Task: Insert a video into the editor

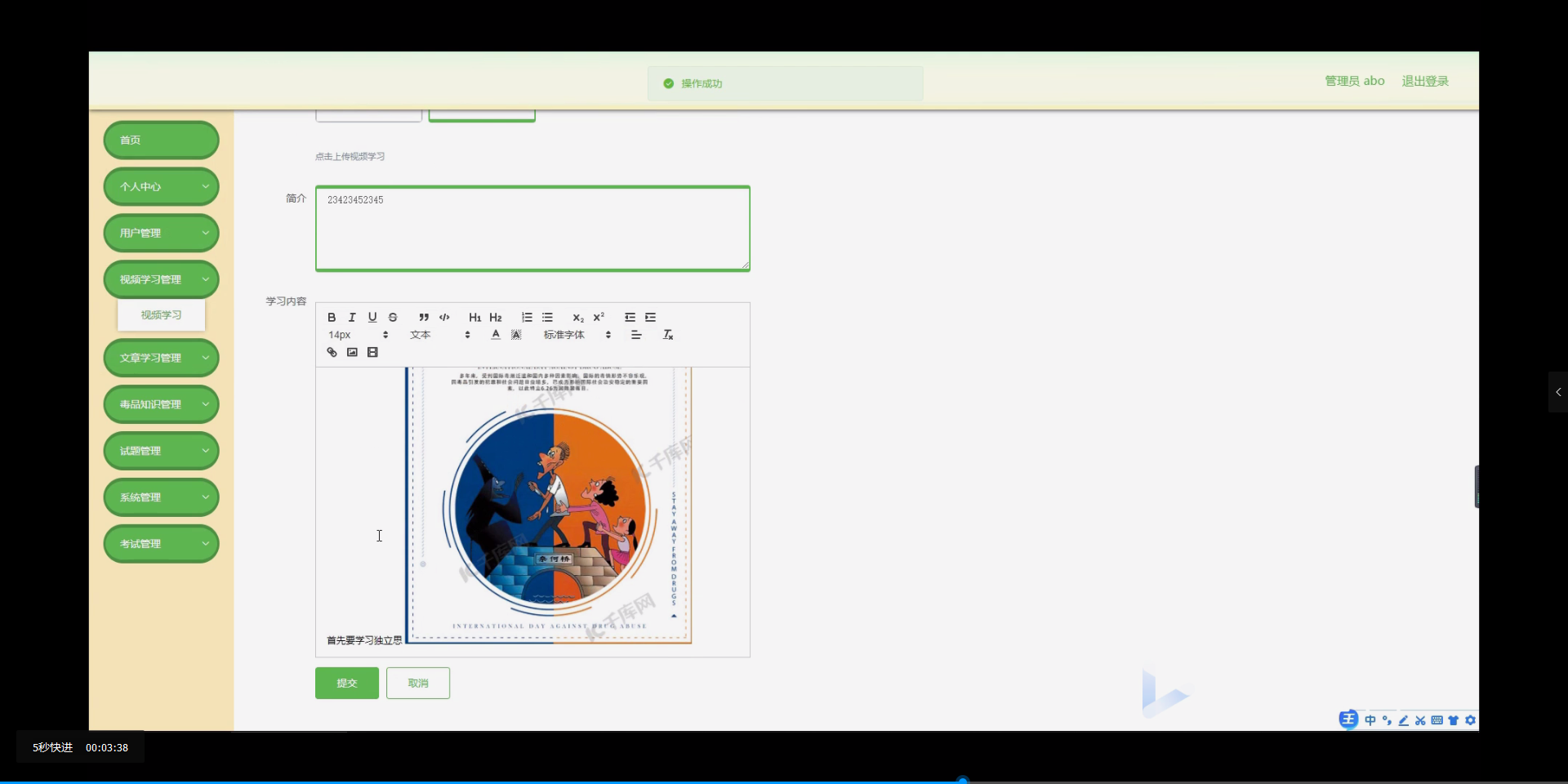Action: [372, 352]
